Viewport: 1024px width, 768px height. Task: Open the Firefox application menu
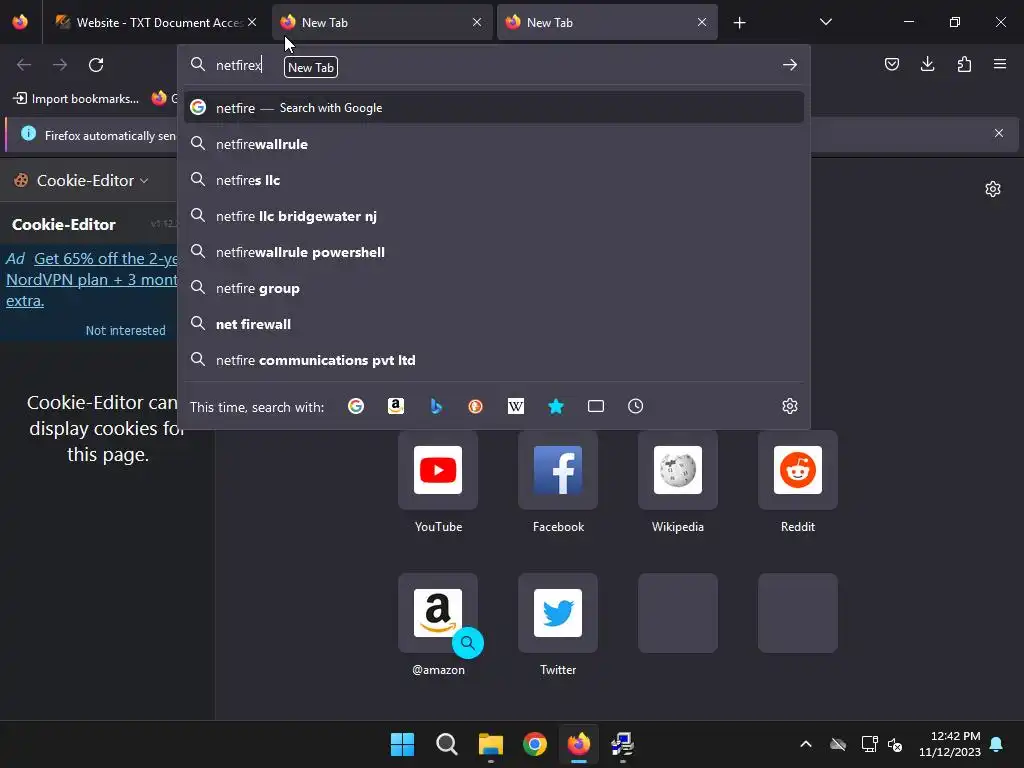[x=1000, y=64]
